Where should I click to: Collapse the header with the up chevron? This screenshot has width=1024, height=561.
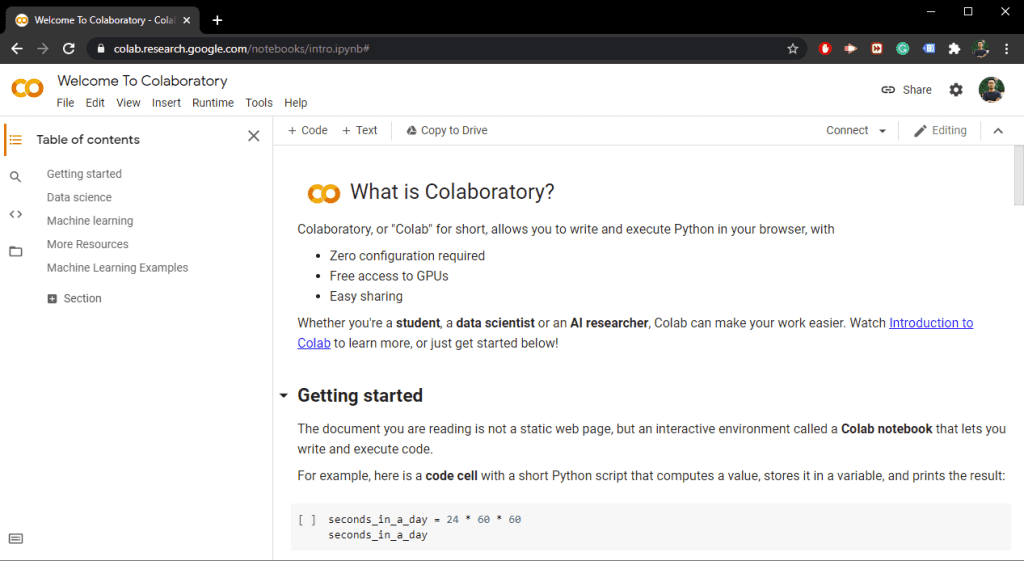tap(998, 131)
